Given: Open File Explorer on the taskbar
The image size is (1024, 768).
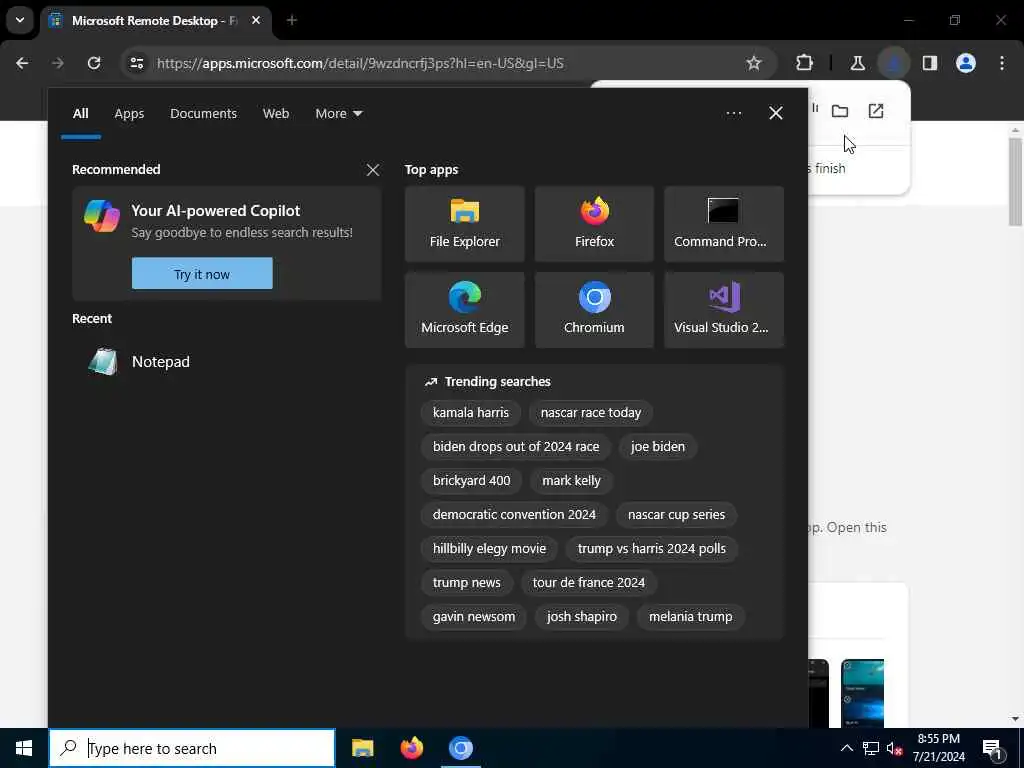Looking at the screenshot, I should [x=362, y=748].
